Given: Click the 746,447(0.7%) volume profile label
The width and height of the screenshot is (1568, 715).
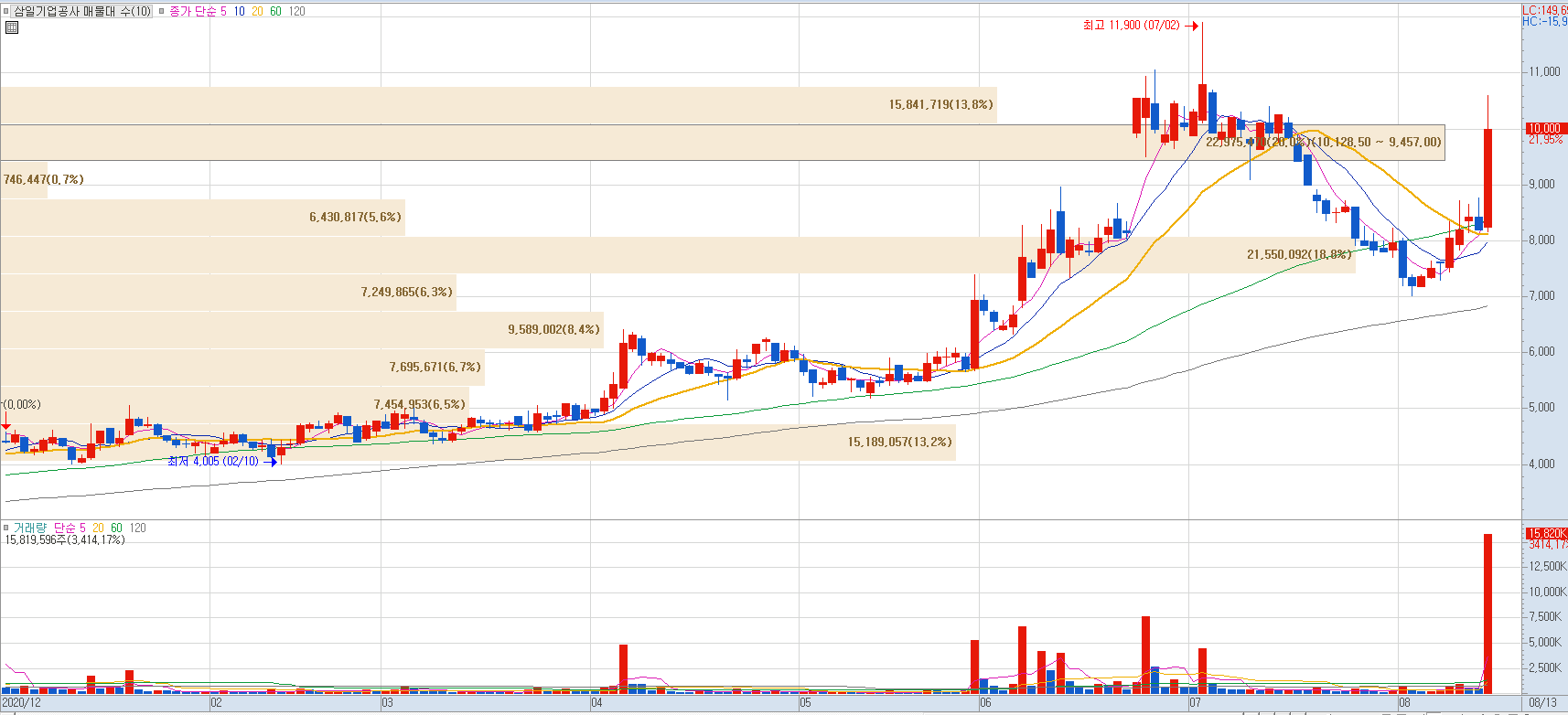Looking at the screenshot, I should (x=43, y=180).
